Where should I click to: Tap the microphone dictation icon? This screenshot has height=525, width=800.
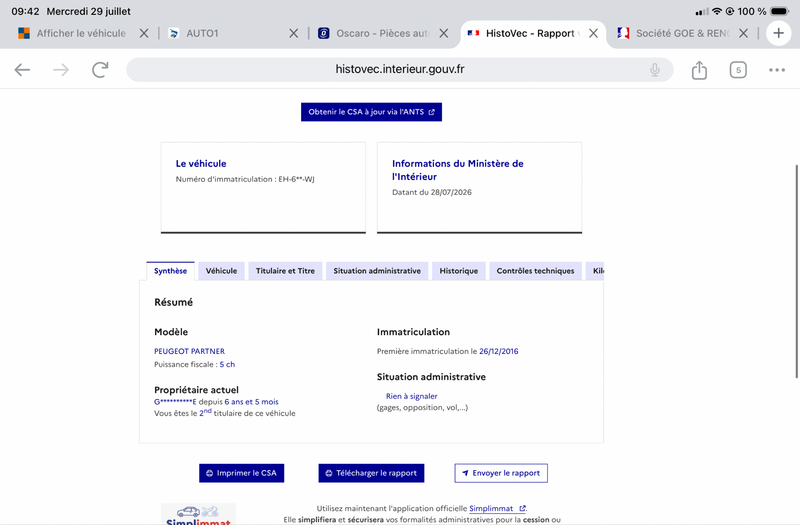(x=655, y=70)
